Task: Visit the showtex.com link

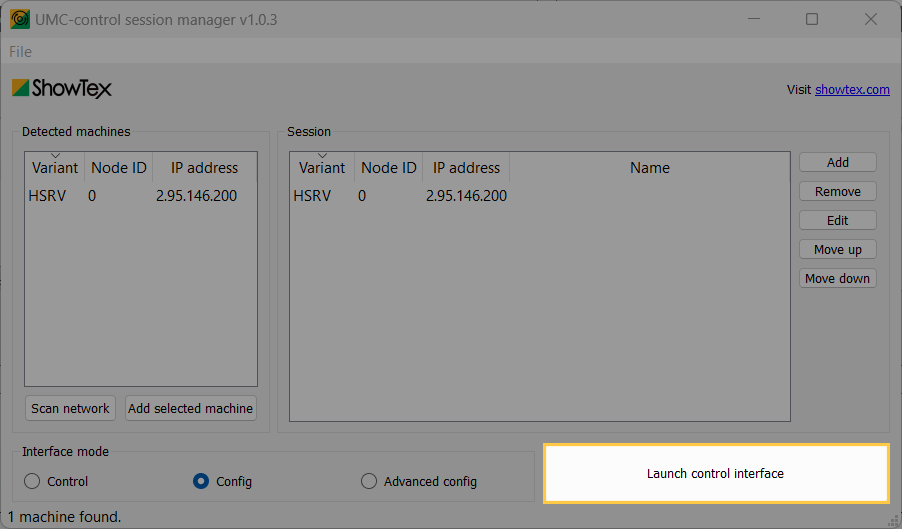Action: [x=851, y=89]
